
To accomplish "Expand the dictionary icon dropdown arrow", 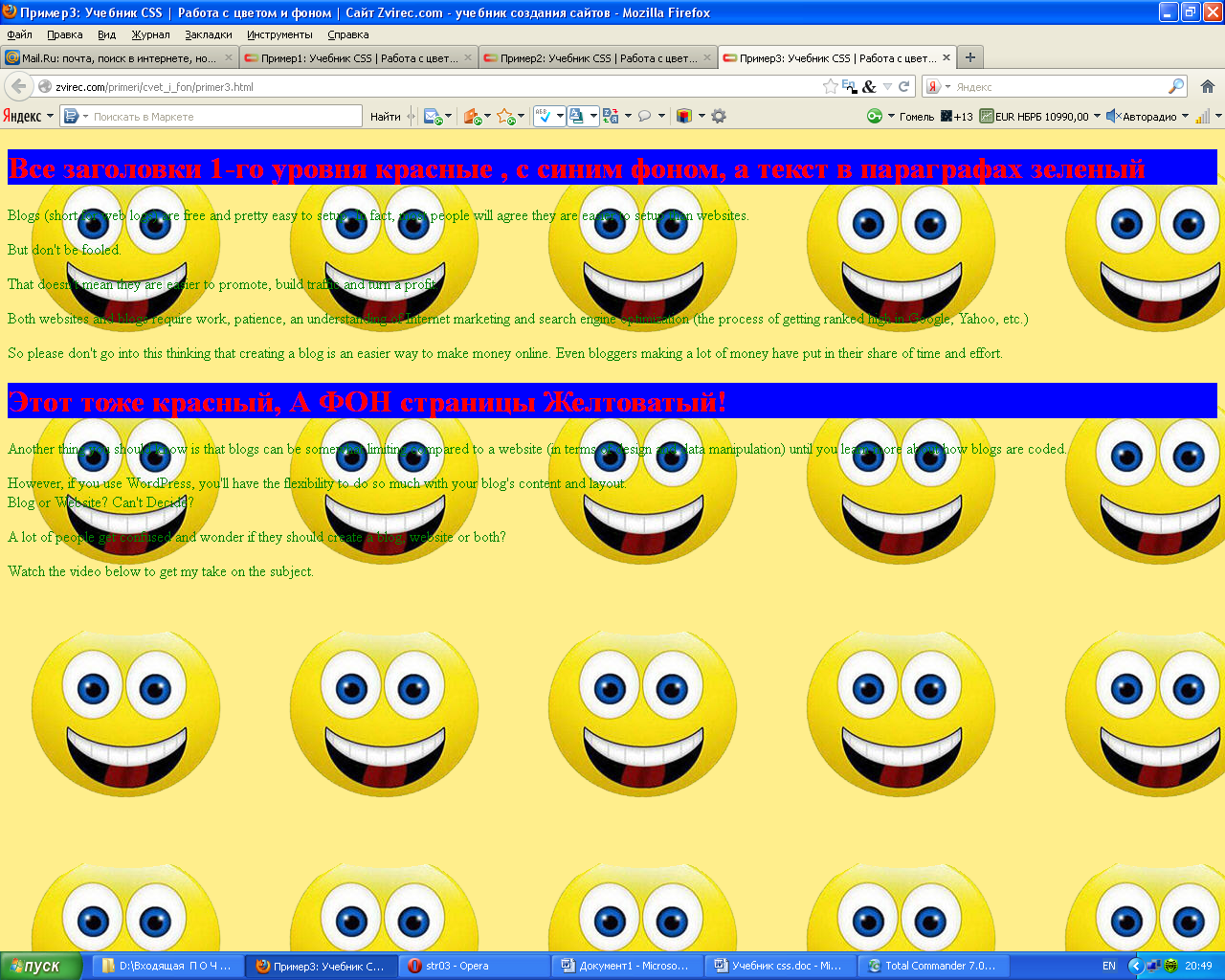I will pos(594,116).
